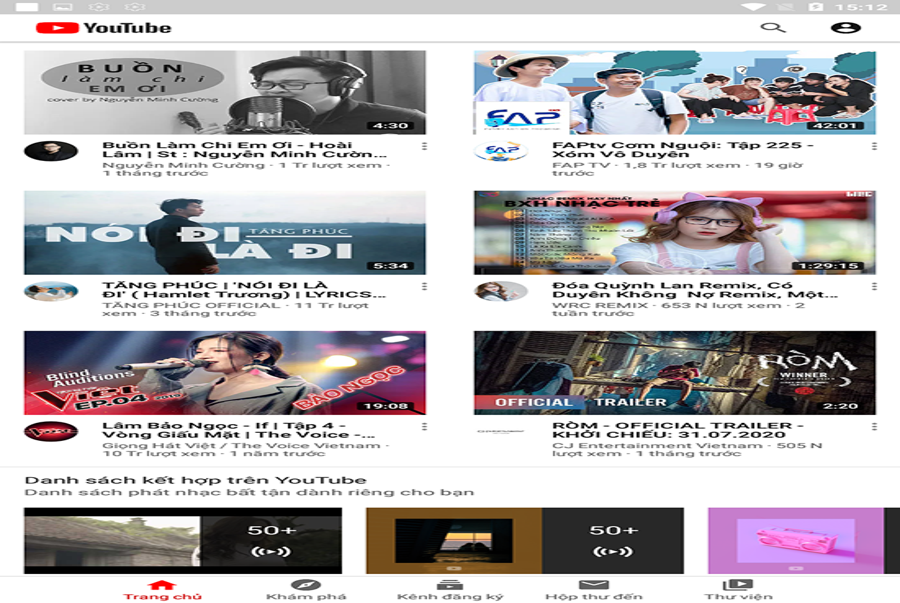This screenshot has width=900, height=603.
Task: Open Nguyễn Minh Cường channel avatar
Action: tap(51, 151)
